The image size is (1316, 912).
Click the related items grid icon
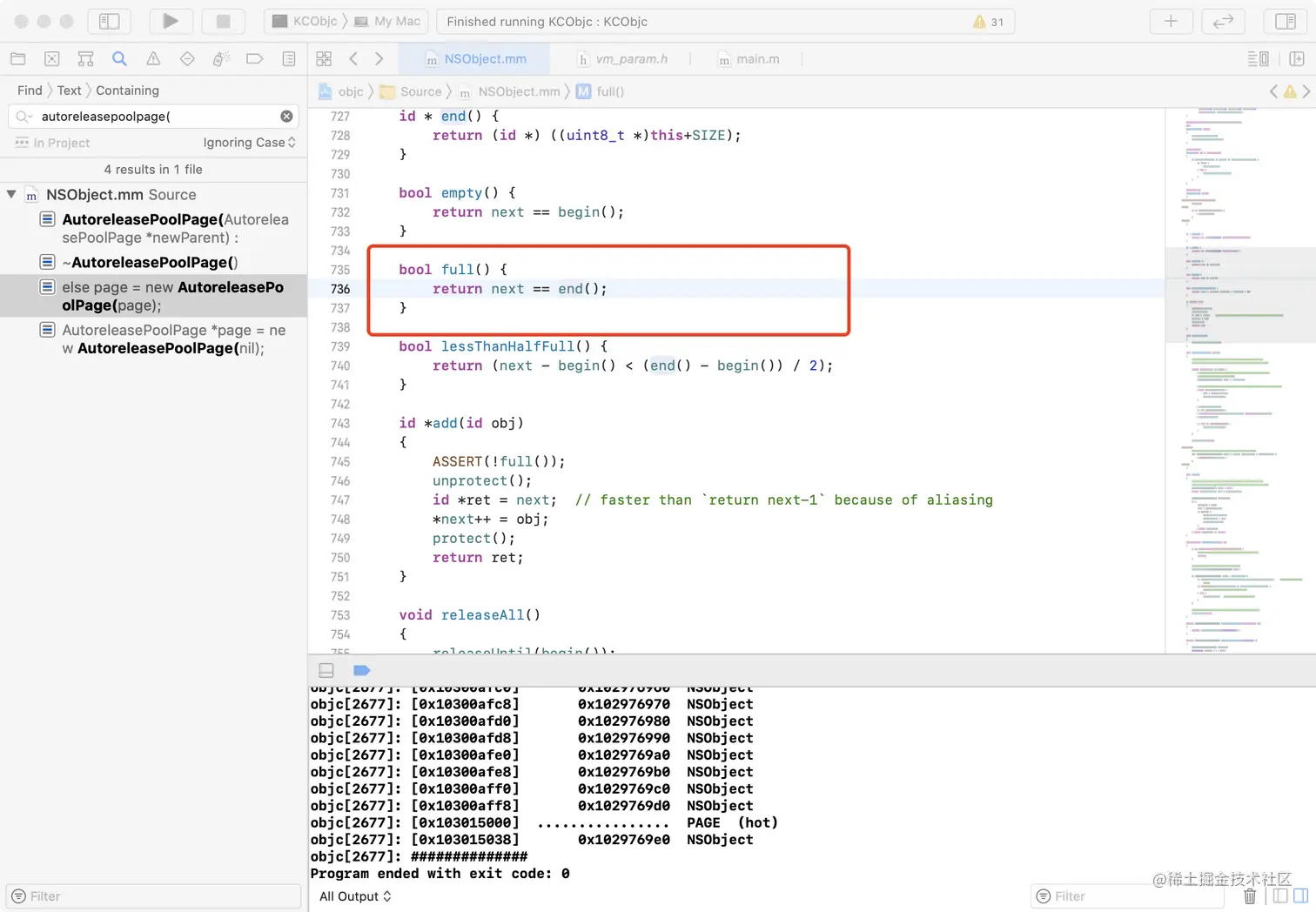point(324,59)
